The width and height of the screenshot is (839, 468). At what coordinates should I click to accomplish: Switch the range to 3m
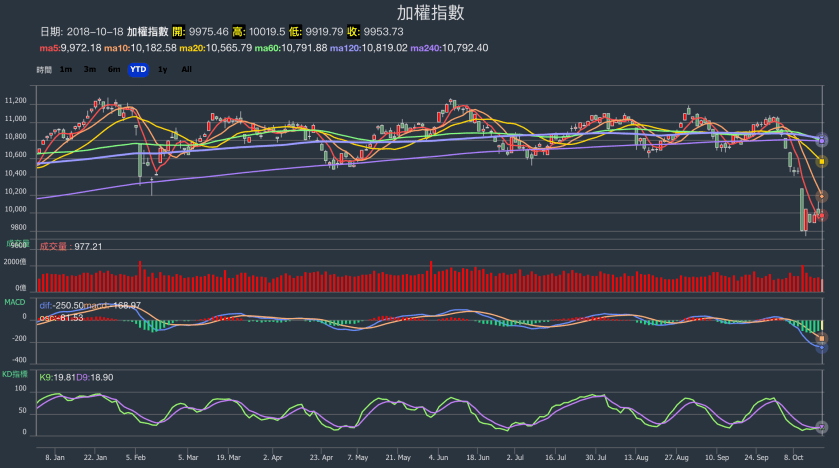pyautogui.click(x=90, y=69)
